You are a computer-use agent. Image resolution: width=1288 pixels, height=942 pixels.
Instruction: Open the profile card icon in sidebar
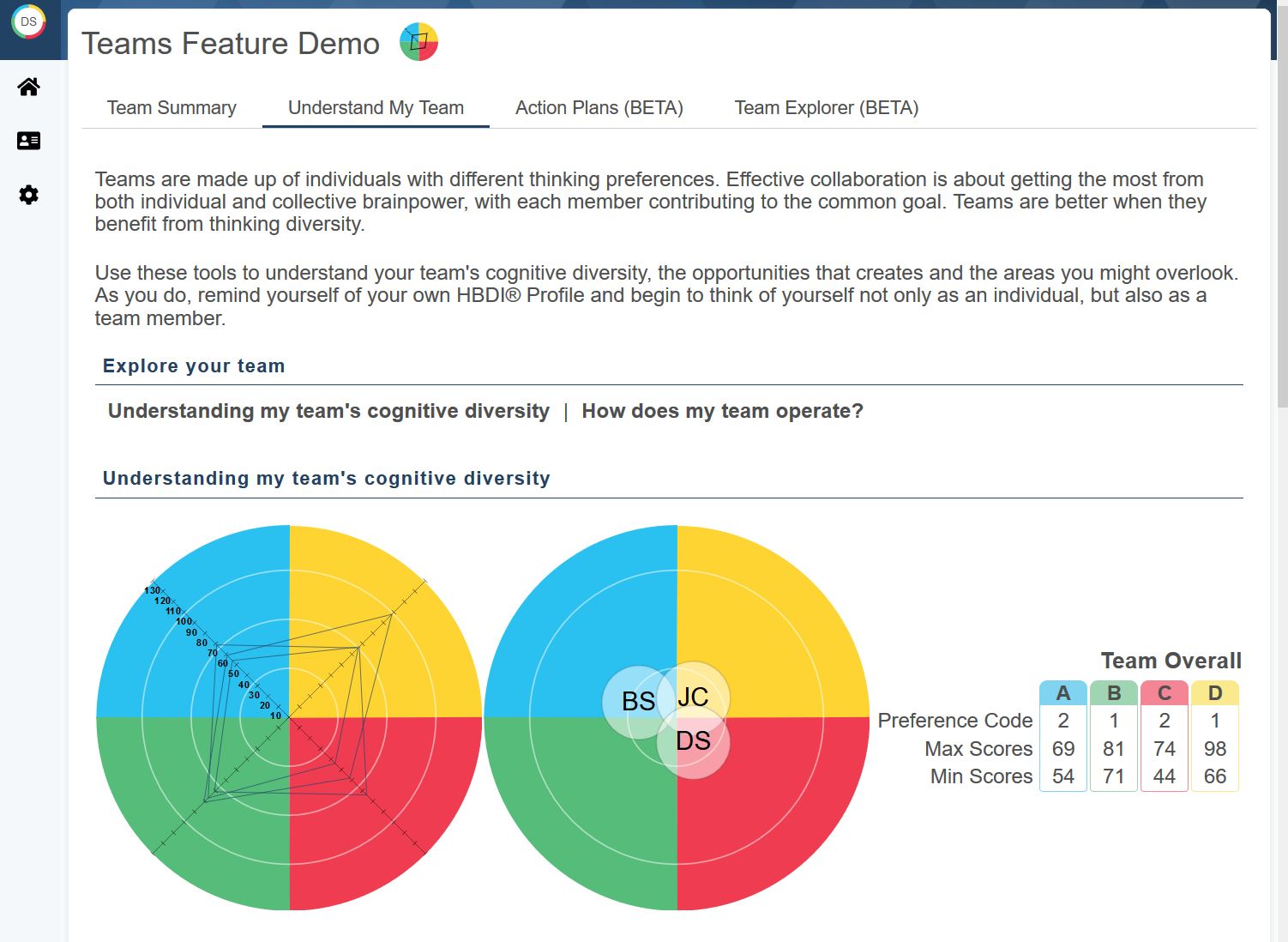point(28,141)
